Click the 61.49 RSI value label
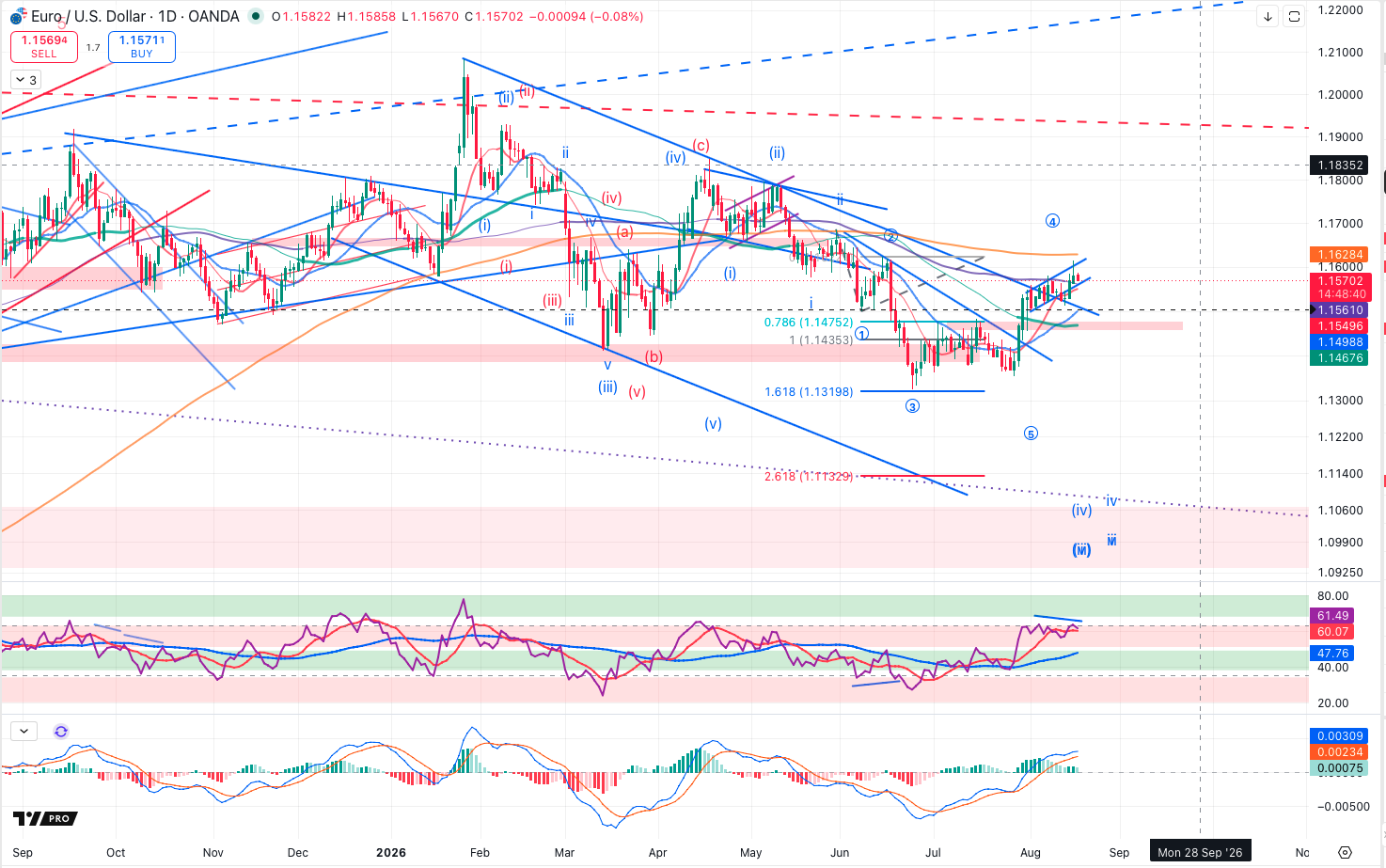Image resolution: width=1386 pixels, height=868 pixels. [1332, 616]
